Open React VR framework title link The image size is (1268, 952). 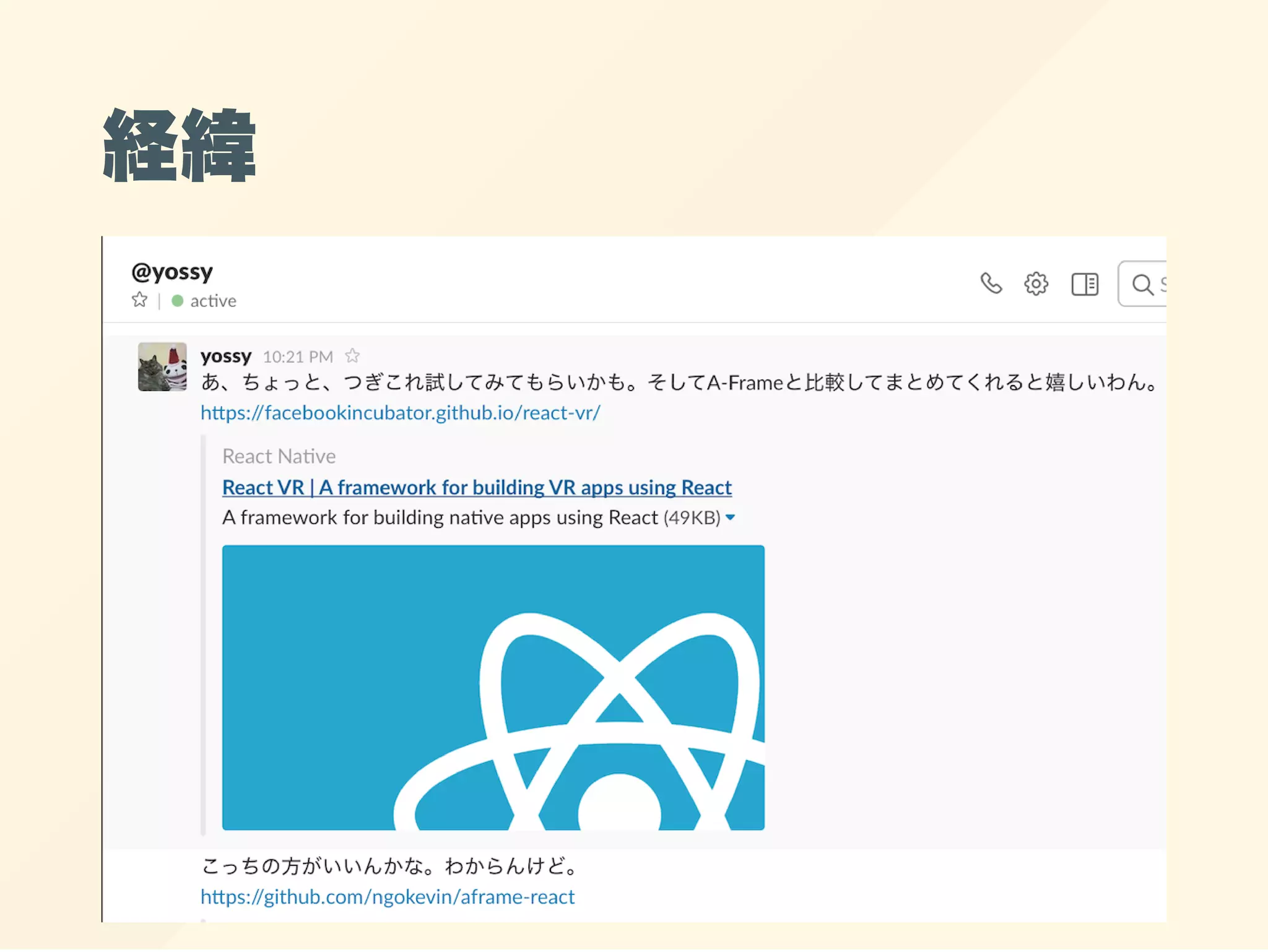(477, 488)
